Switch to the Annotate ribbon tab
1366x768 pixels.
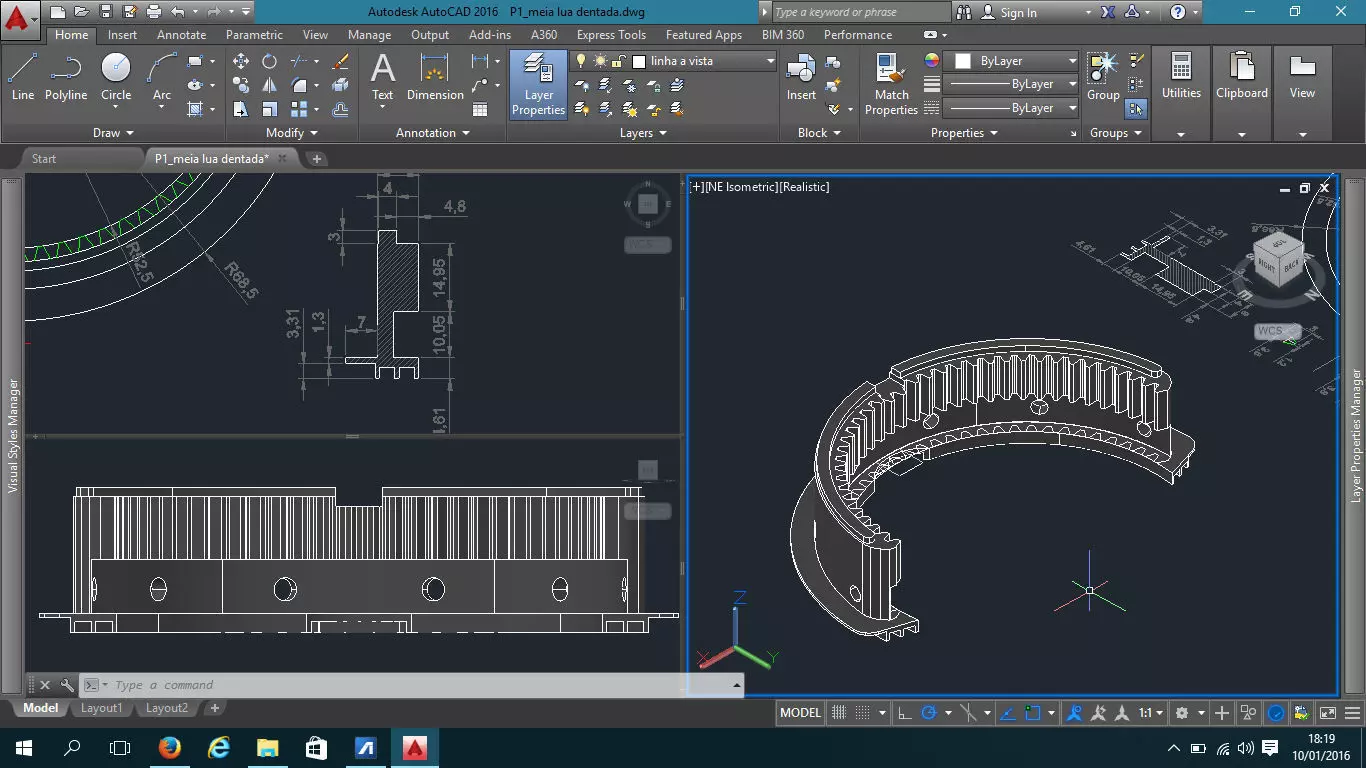click(x=182, y=34)
